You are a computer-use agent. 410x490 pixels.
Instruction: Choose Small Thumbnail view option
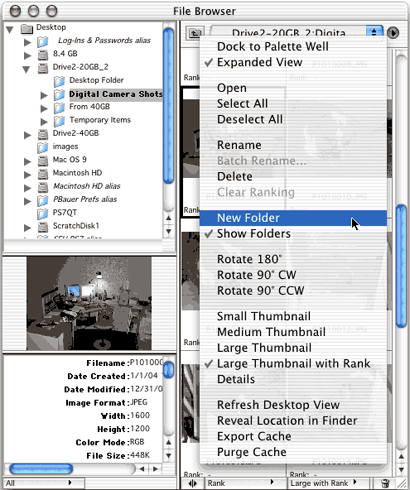293,316
